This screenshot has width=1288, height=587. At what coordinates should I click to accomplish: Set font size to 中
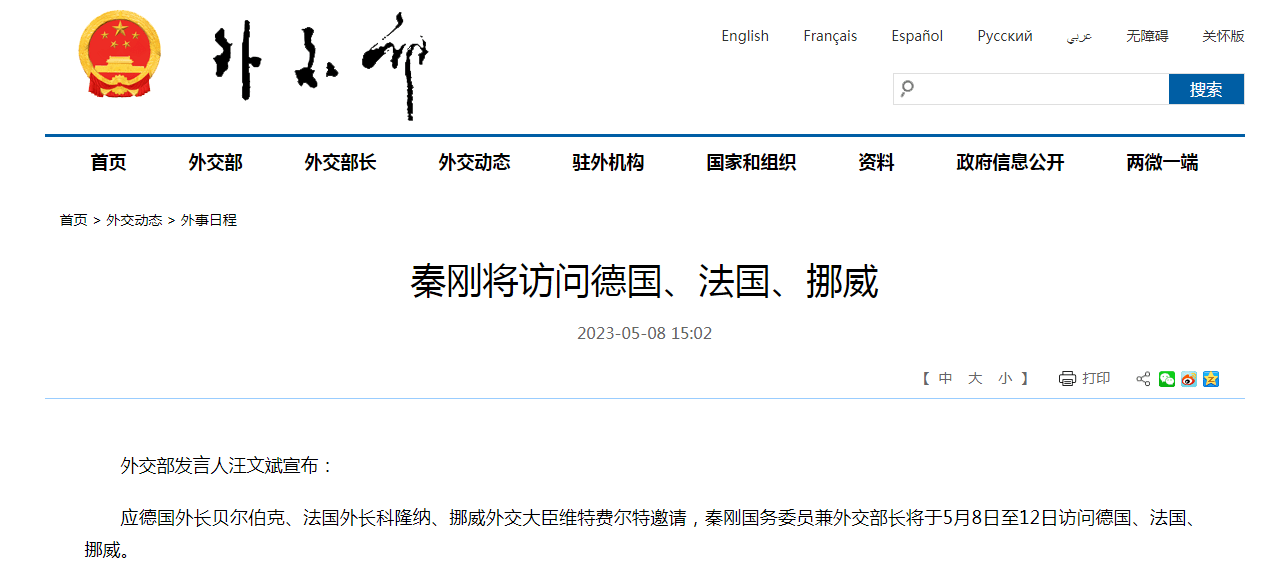click(x=946, y=379)
